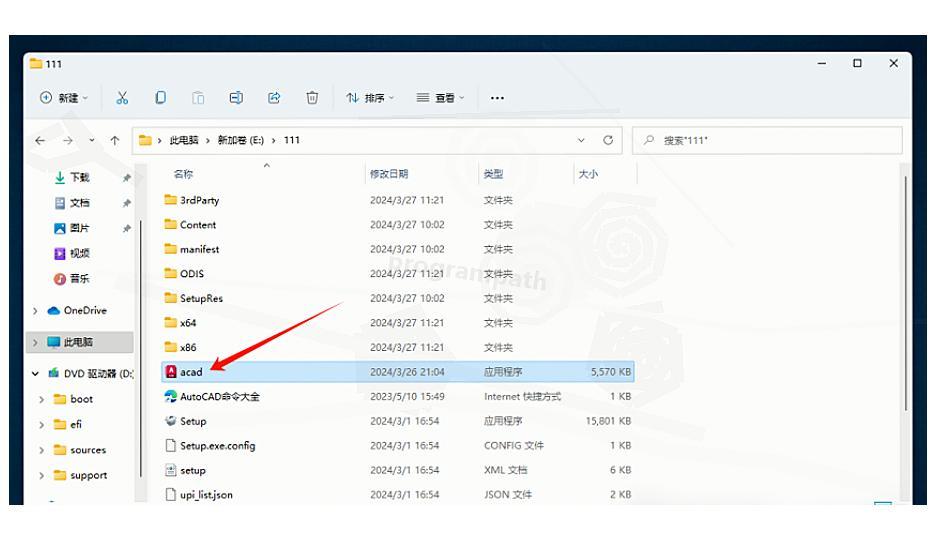Click the 15,801 KB size cell

608,421
